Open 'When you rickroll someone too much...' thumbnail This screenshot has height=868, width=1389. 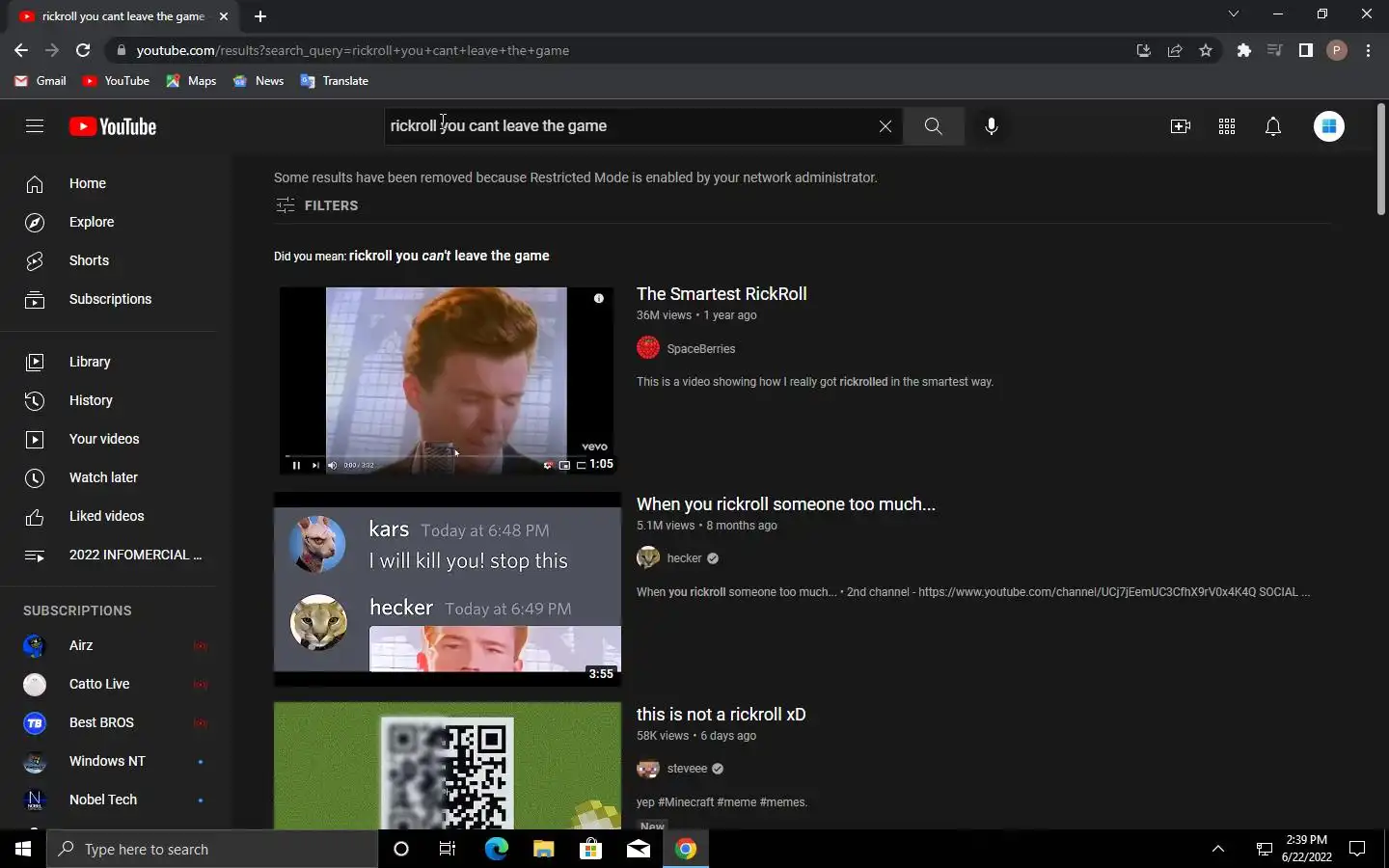(x=448, y=589)
